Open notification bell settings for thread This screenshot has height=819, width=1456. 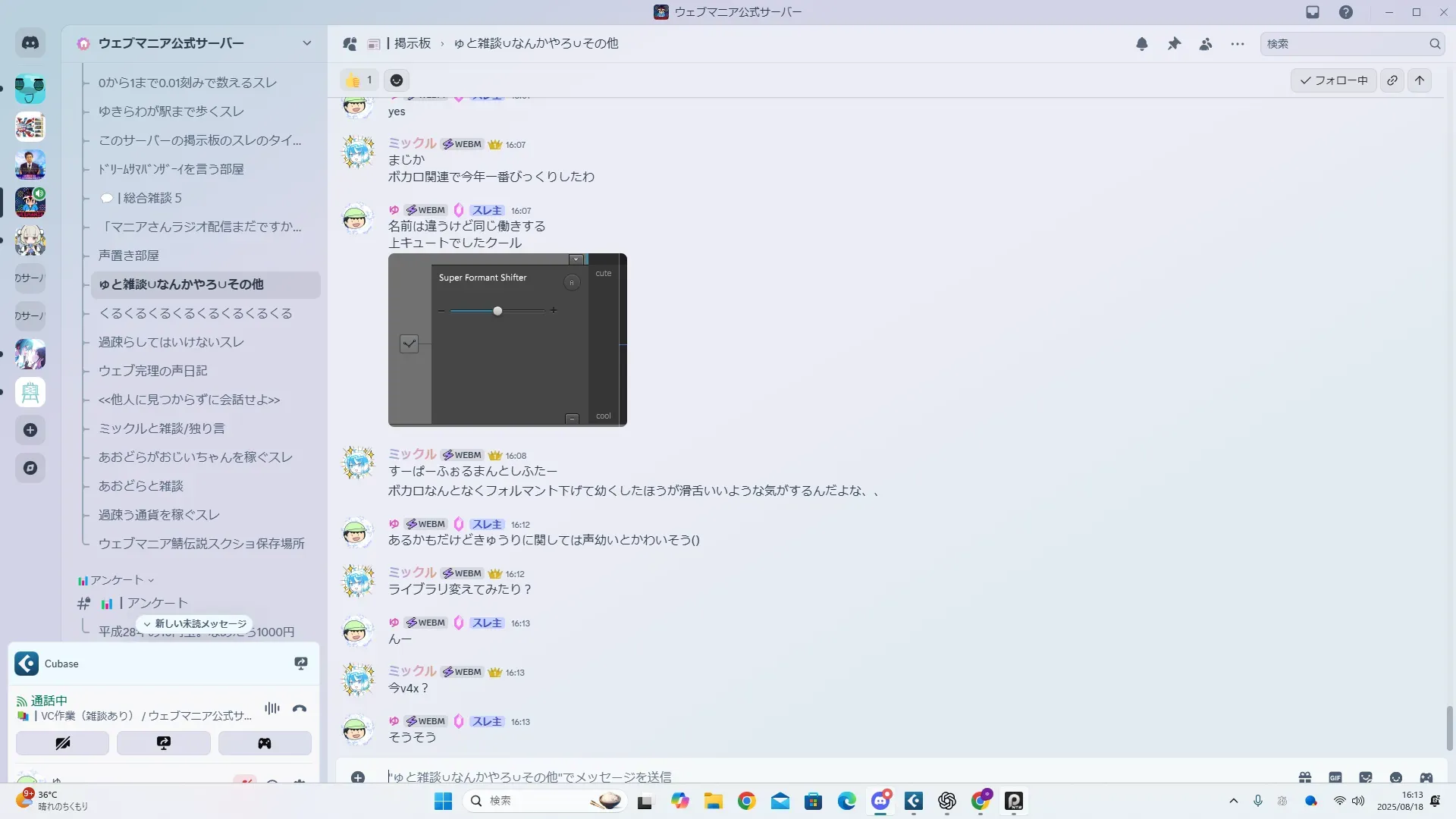[1142, 44]
